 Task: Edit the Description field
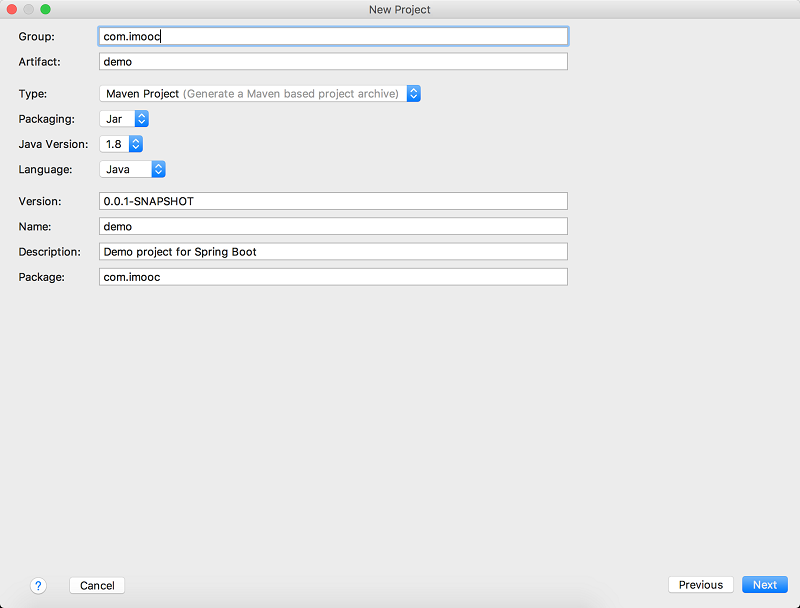[333, 252]
